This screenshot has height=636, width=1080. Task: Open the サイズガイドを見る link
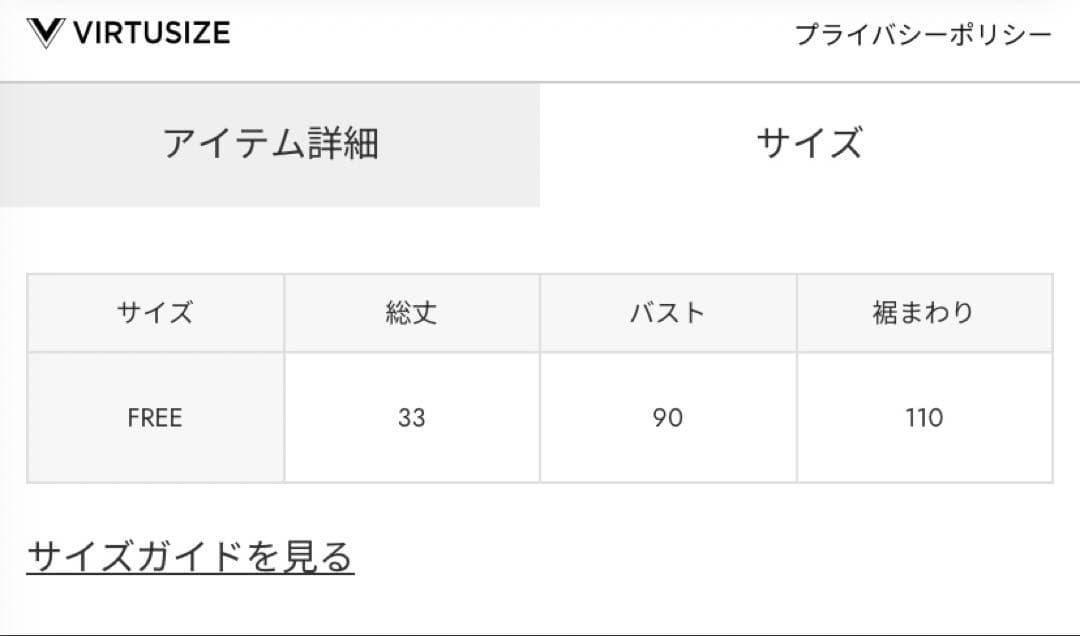(x=190, y=556)
